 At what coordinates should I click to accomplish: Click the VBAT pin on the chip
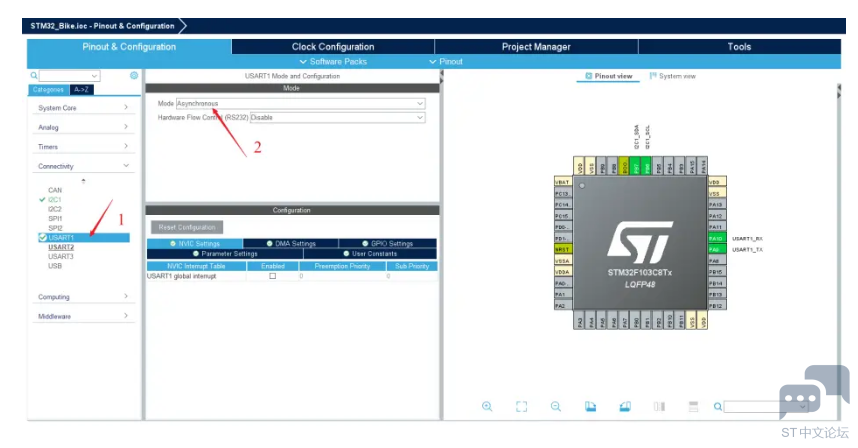[563, 182]
